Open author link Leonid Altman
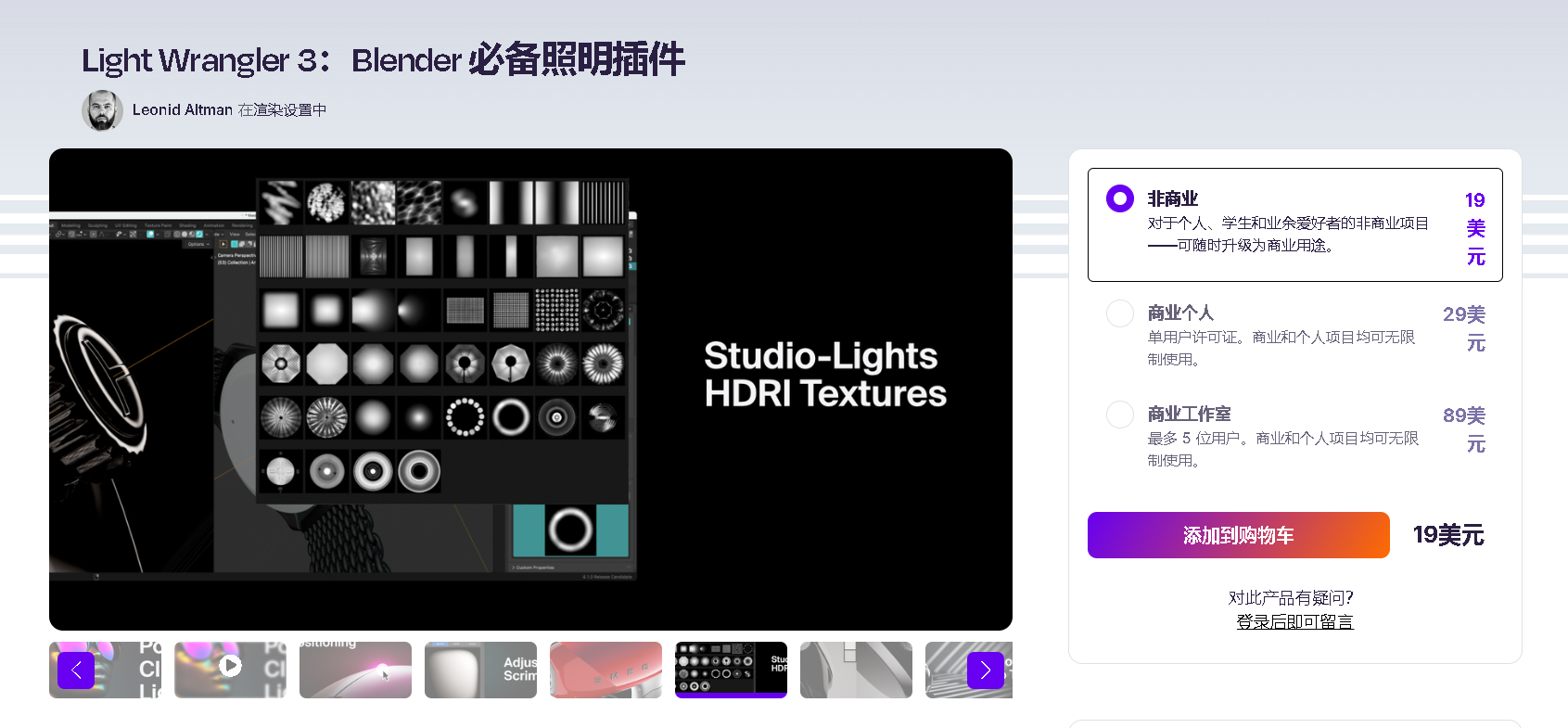The width and height of the screenshot is (1568, 728). click(183, 109)
